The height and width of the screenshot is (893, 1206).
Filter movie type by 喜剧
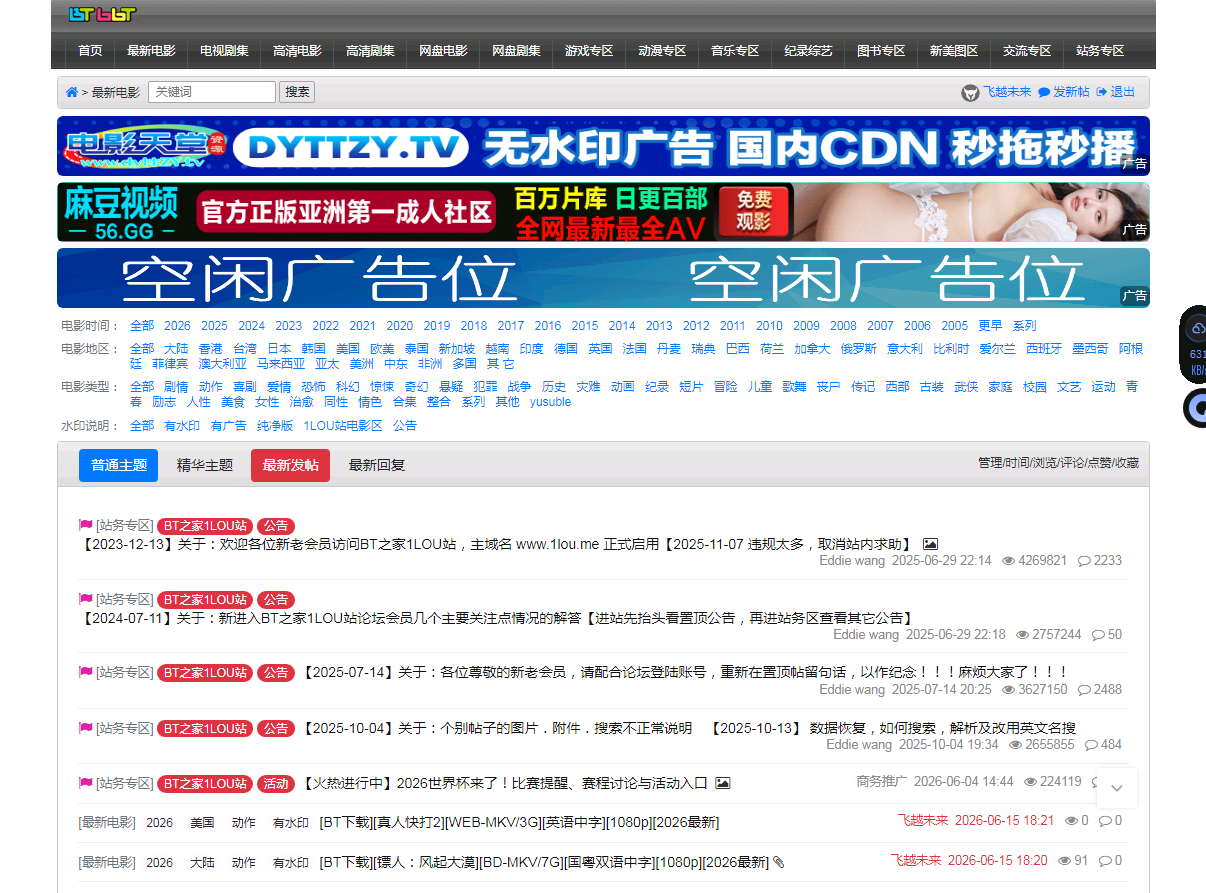click(x=245, y=387)
